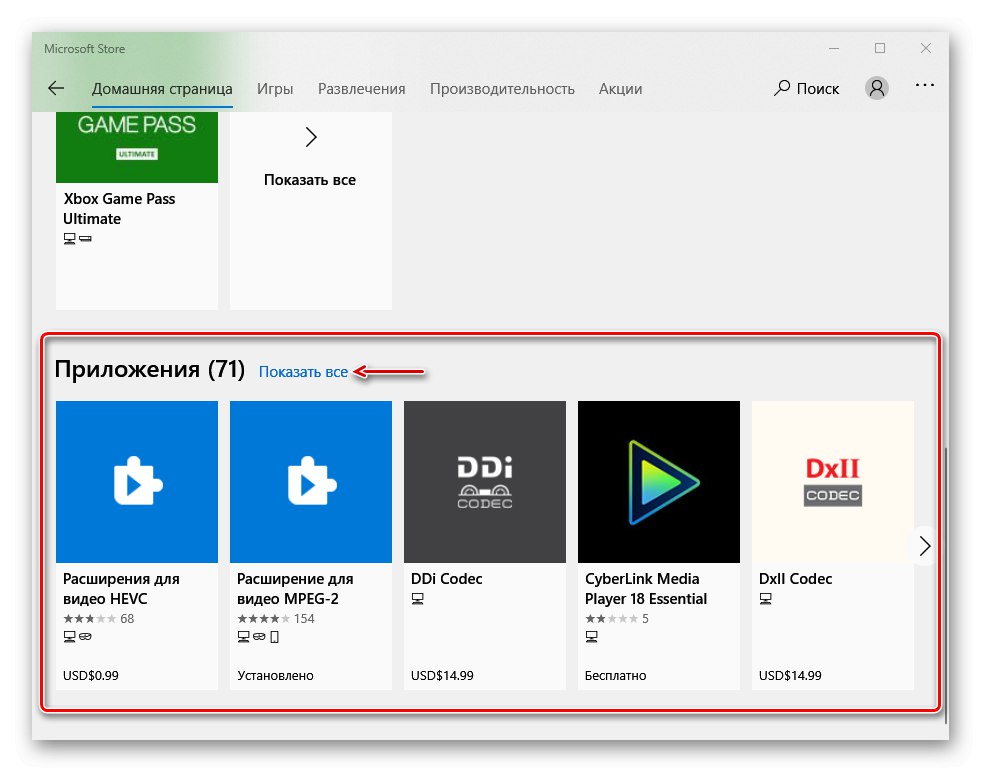Viewport: 981px width, 772px height.
Task: Switch to Акции tab
Action: 620,89
